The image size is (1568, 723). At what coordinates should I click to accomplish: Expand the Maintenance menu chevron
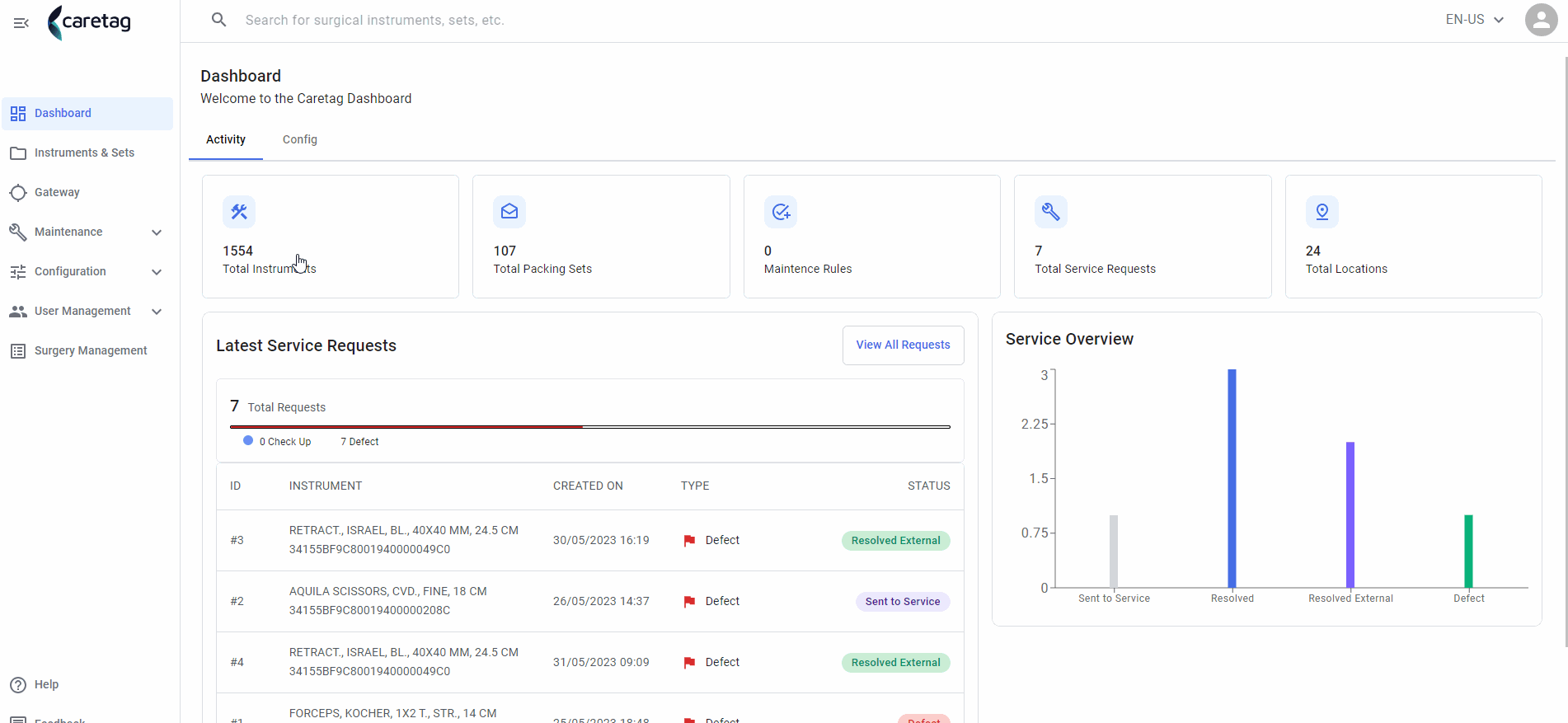157,232
